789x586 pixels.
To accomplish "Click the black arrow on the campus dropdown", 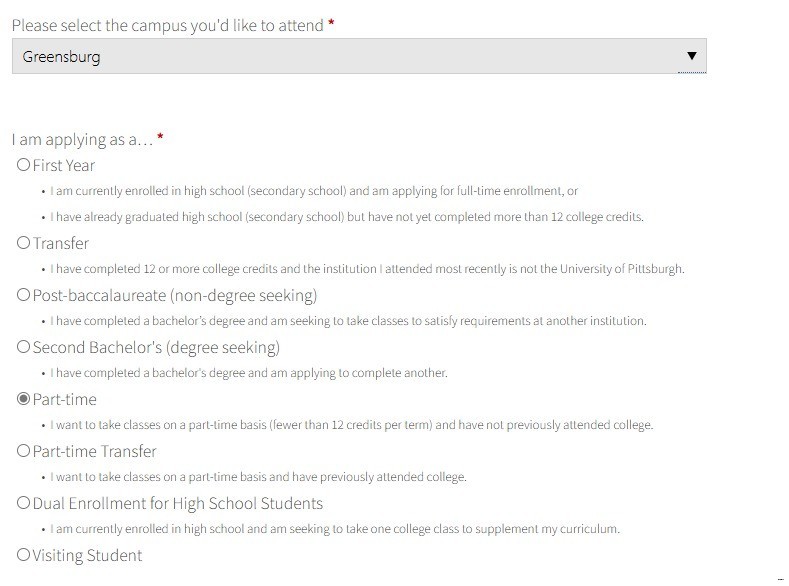I will point(691,57).
